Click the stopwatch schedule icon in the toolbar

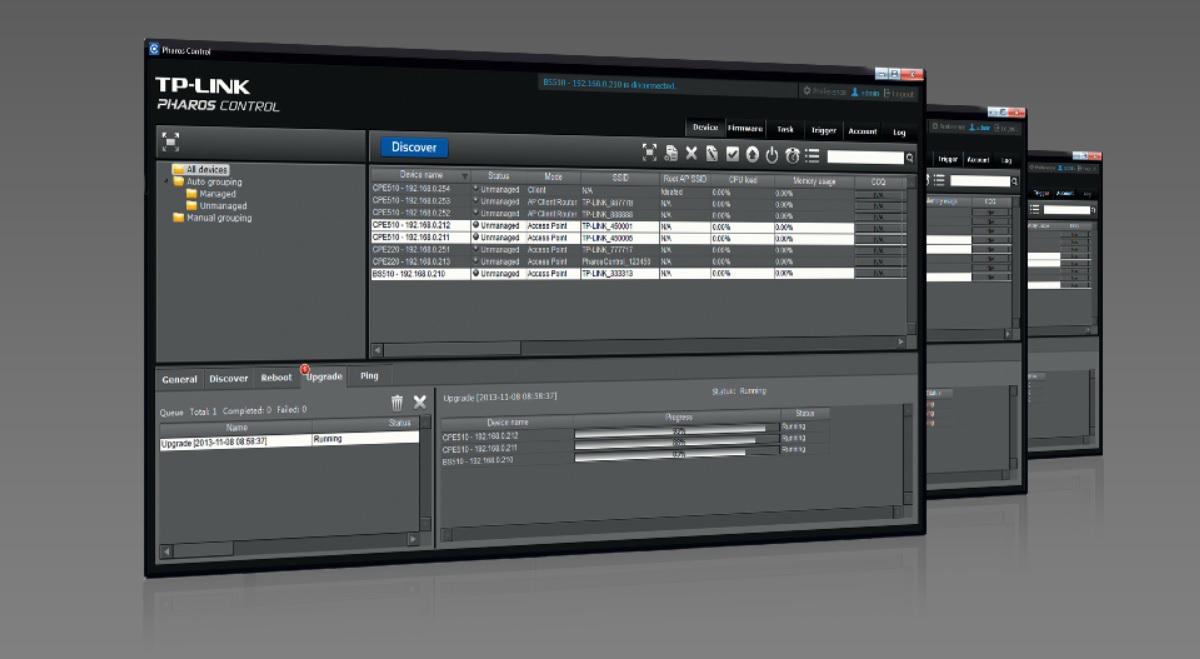click(x=792, y=156)
